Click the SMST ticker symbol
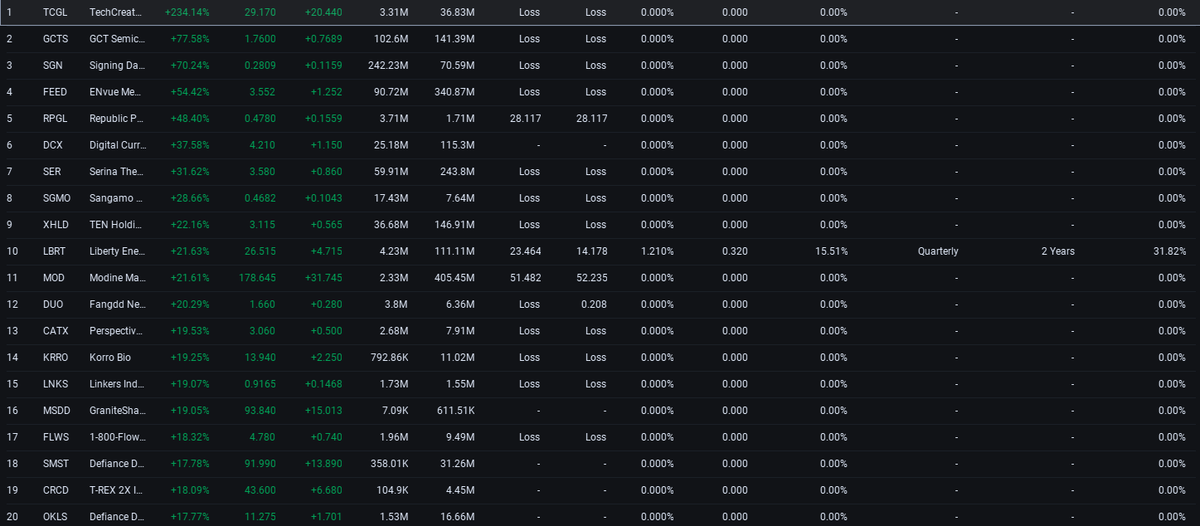Screen dimensions: 1200x526 tap(56, 463)
